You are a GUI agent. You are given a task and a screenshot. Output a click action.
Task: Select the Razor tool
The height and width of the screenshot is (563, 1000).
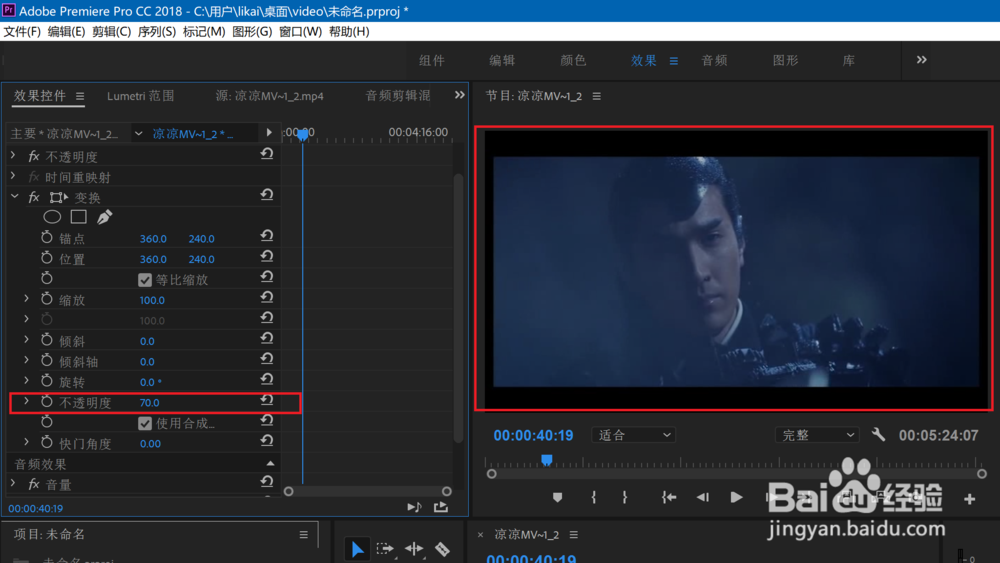click(442, 549)
